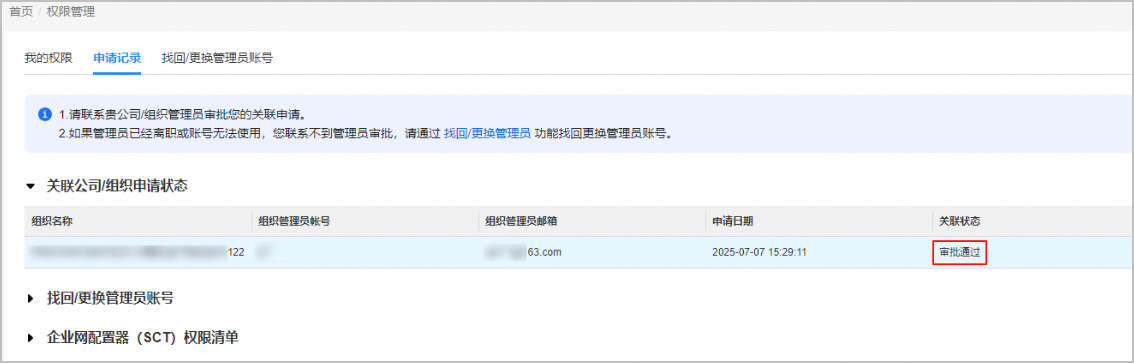Switch to the 我的权限 tab
Viewport: 1134px width, 363px height.
coord(48,58)
